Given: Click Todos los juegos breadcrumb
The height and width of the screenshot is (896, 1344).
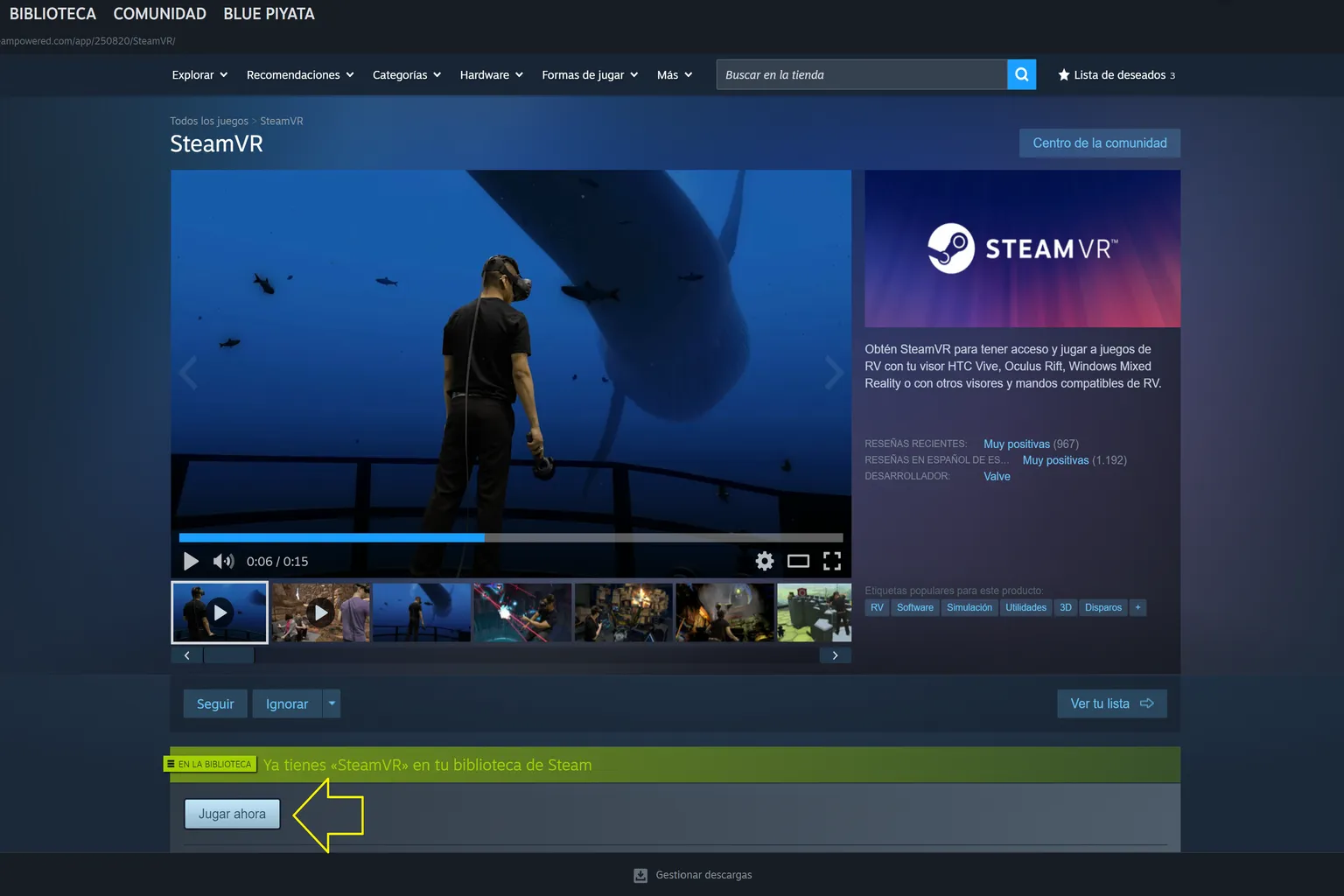Looking at the screenshot, I should pyautogui.click(x=209, y=121).
